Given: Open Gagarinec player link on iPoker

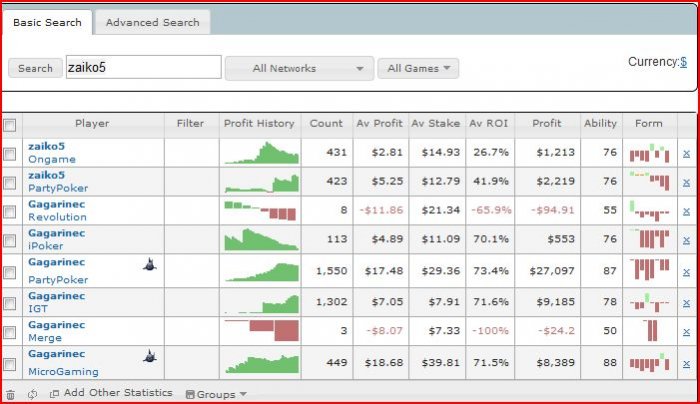Looking at the screenshot, I should click(57, 233).
